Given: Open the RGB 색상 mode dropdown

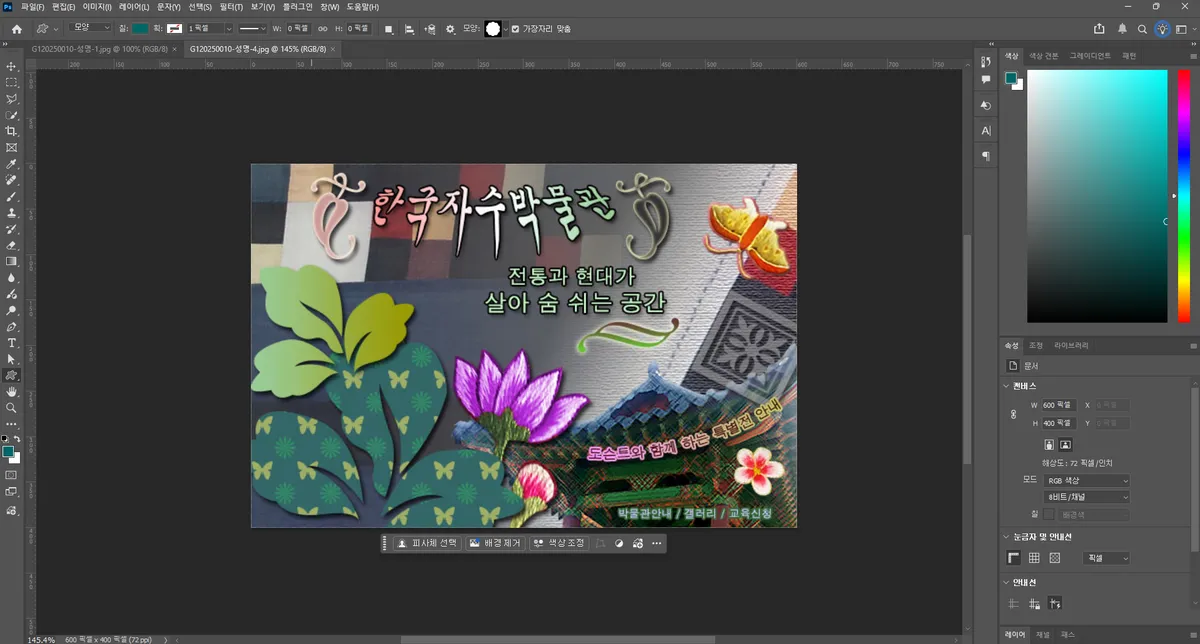Looking at the screenshot, I should (x=1087, y=480).
